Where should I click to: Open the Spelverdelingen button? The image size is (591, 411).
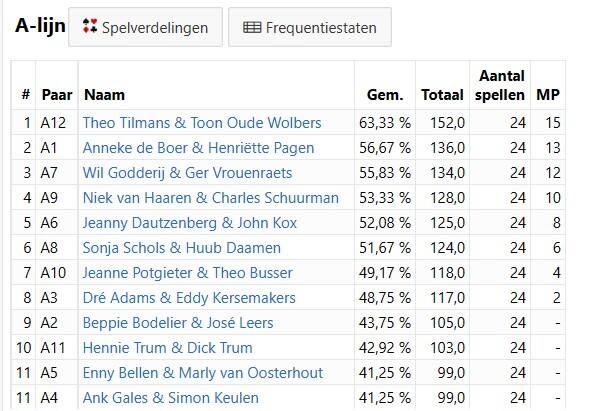(145, 27)
